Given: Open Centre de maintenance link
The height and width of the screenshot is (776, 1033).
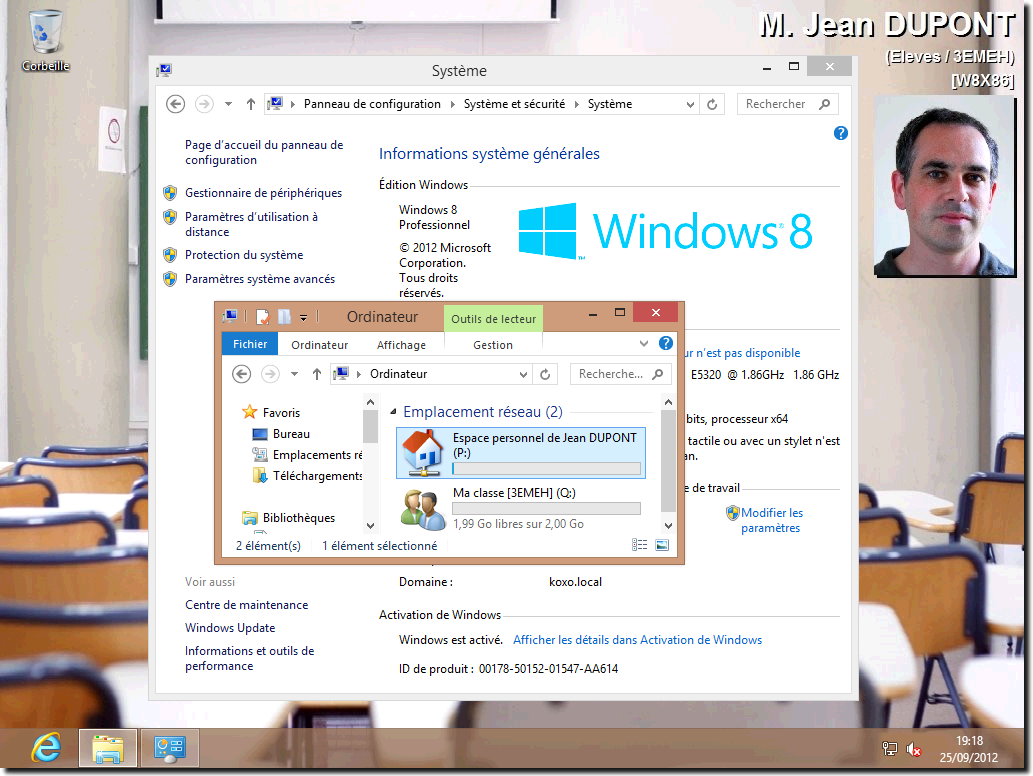Looking at the screenshot, I should coord(246,605).
